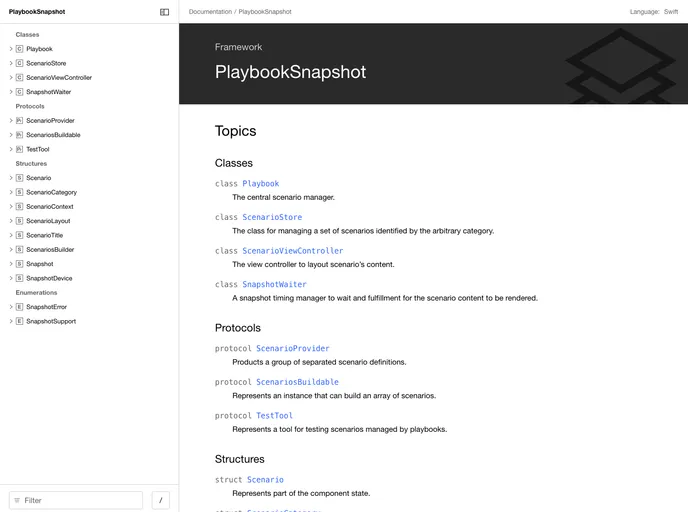Click the enum icon beside SnapshotError

pyautogui.click(x=19, y=307)
